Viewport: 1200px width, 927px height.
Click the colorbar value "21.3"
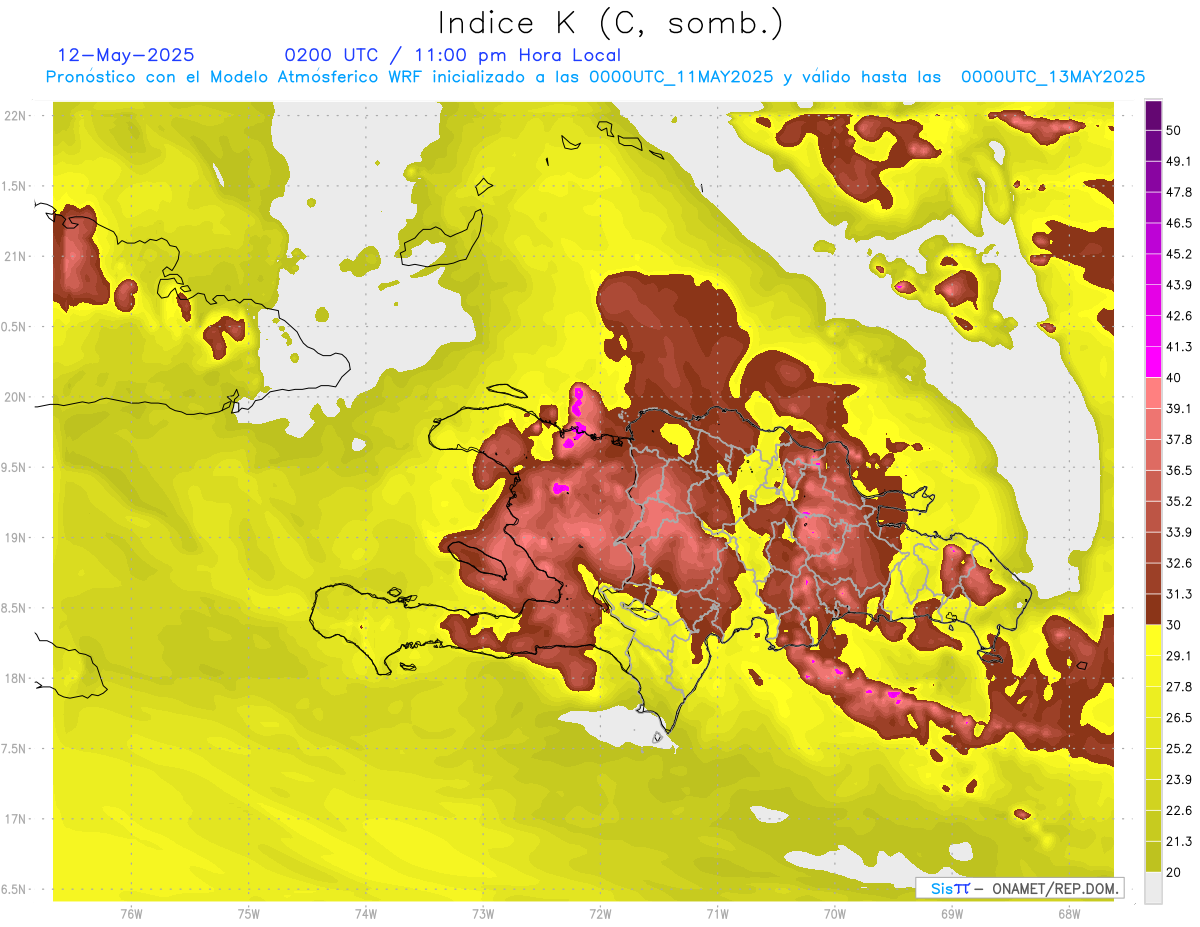[x=1179, y=842]
